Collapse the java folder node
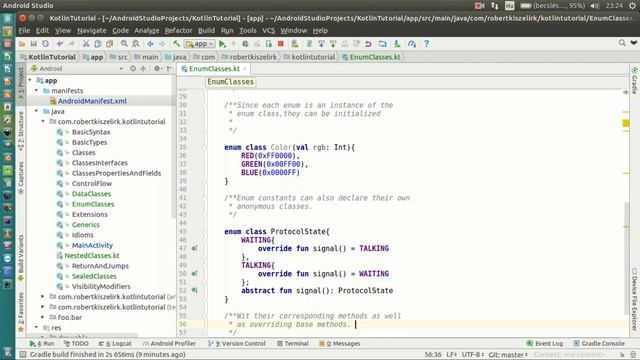The height and width of the screenshot is (360, 640). (x=37, y=111)
